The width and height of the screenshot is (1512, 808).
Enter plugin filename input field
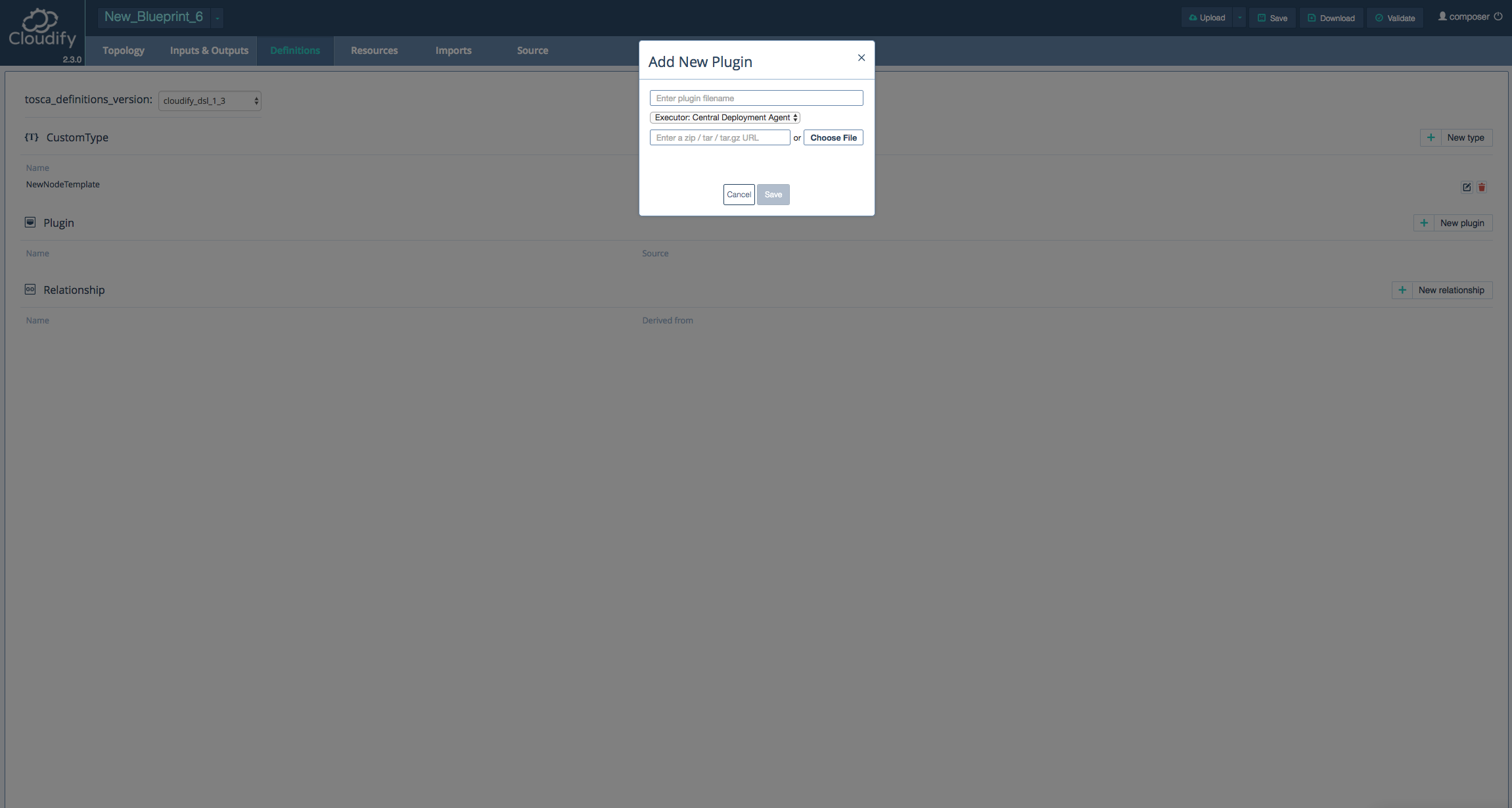(x=756, y=98)
